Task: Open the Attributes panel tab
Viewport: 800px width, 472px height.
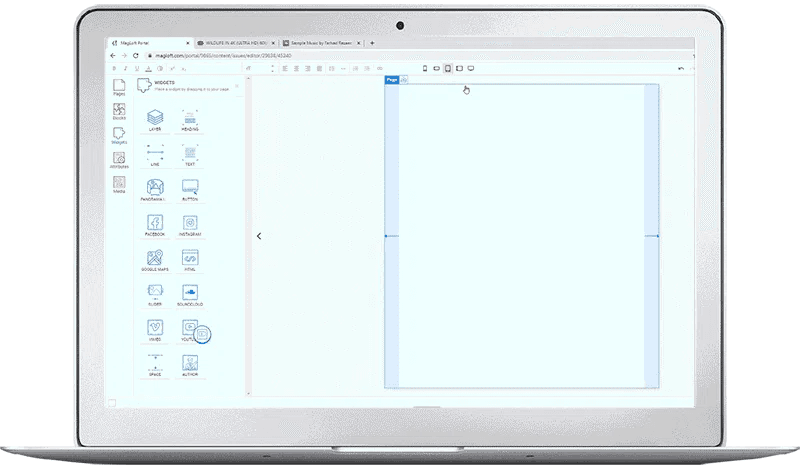Action: click(119, 160)
